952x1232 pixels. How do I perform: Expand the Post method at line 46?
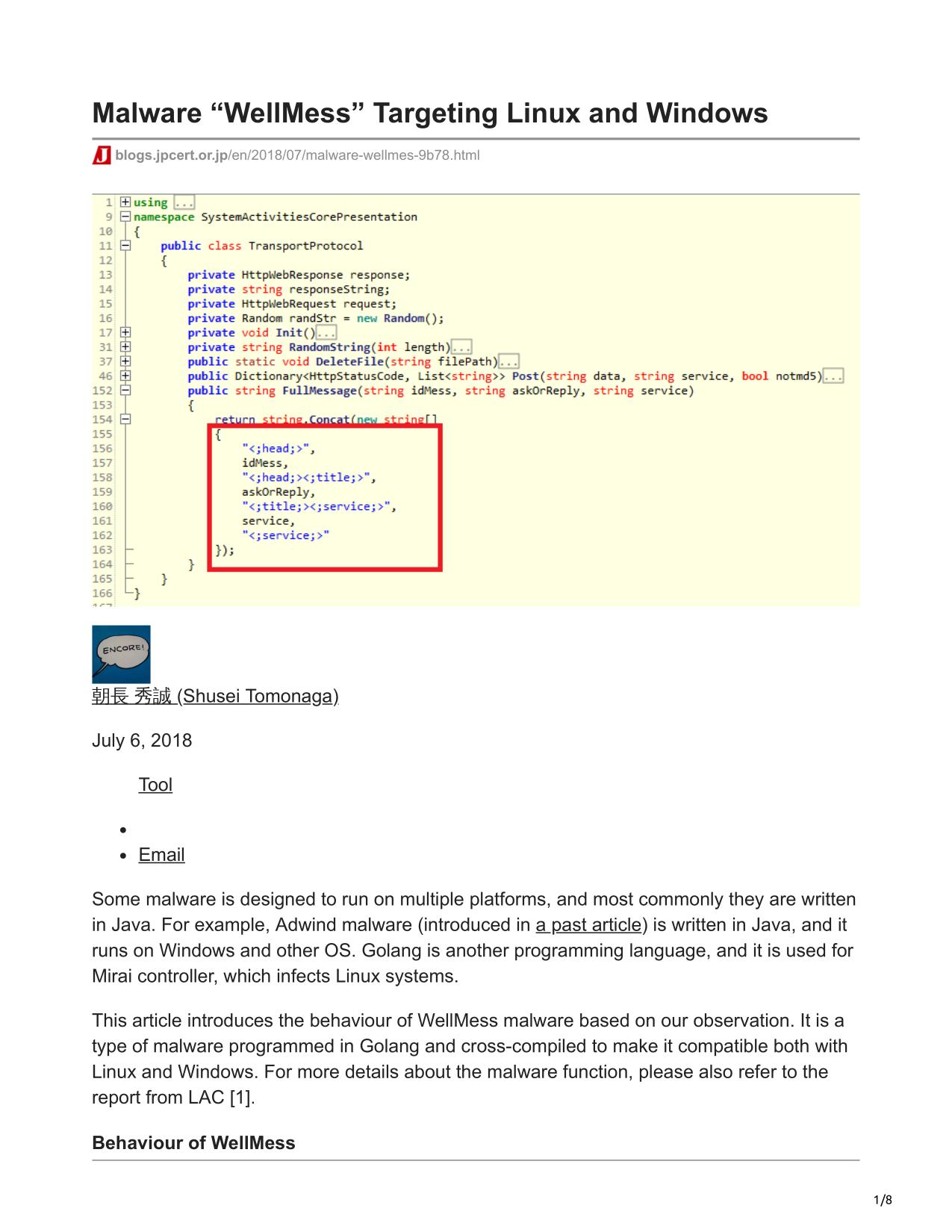coord(125,376)
